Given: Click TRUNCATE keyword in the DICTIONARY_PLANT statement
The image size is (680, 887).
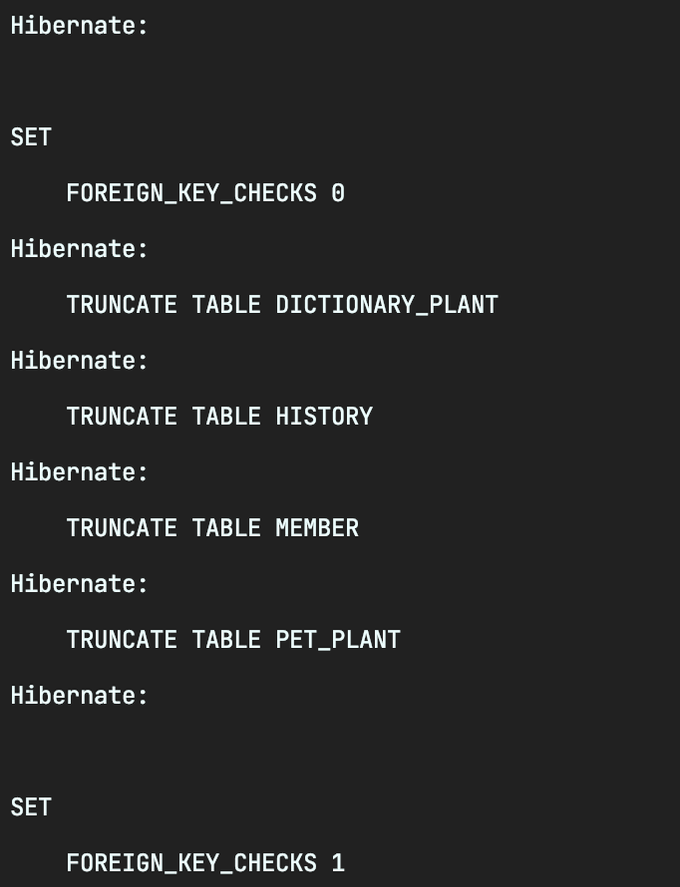Looking at the screenshot, I should point(121,304).
